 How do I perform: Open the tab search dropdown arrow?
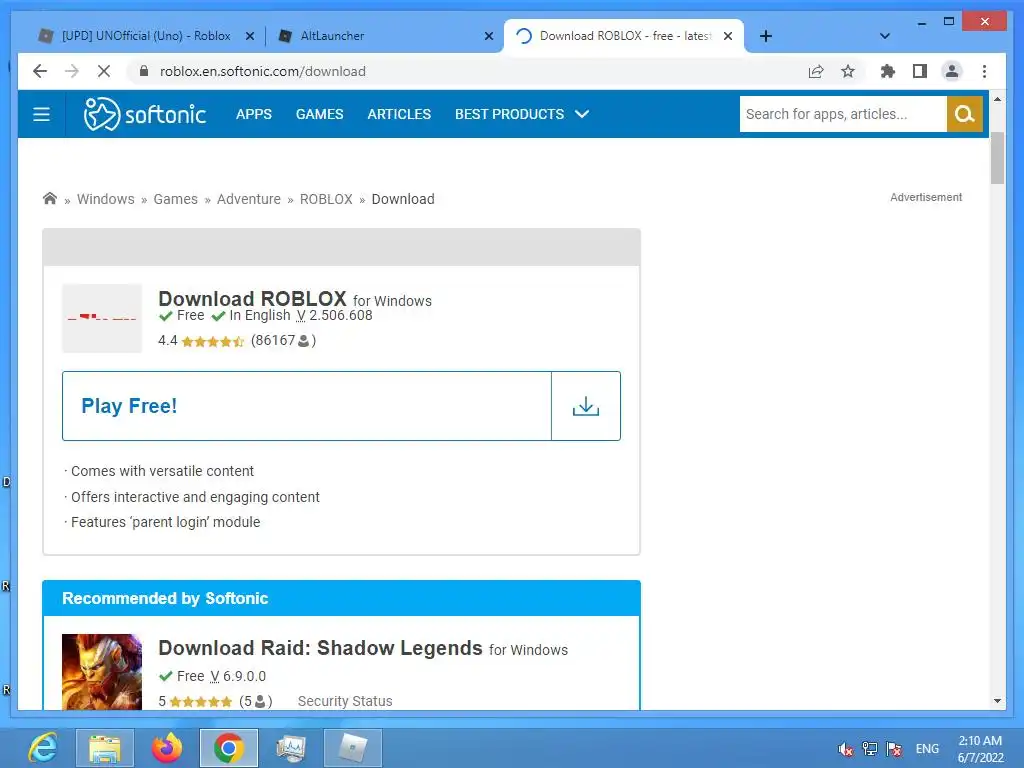(x=885, y=36)
